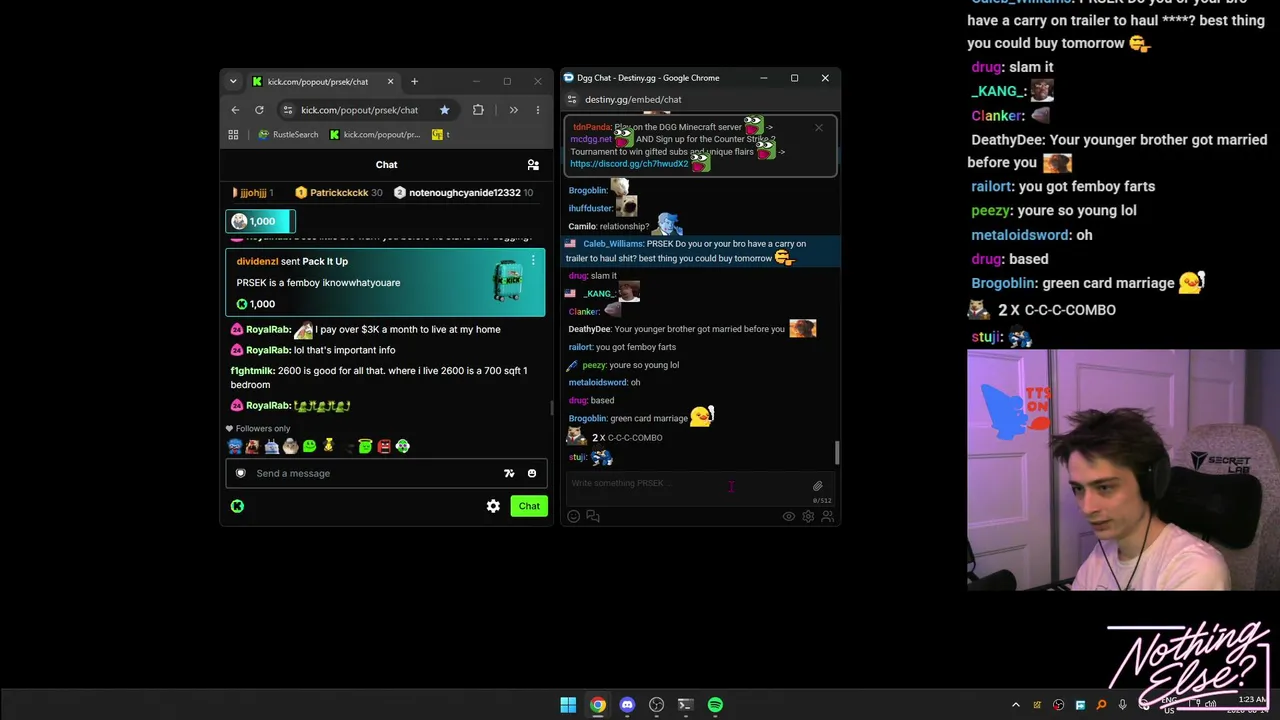Click the chat identity badge in Kick input
This screenshot has height=720, width=1280.
point(240,473)
